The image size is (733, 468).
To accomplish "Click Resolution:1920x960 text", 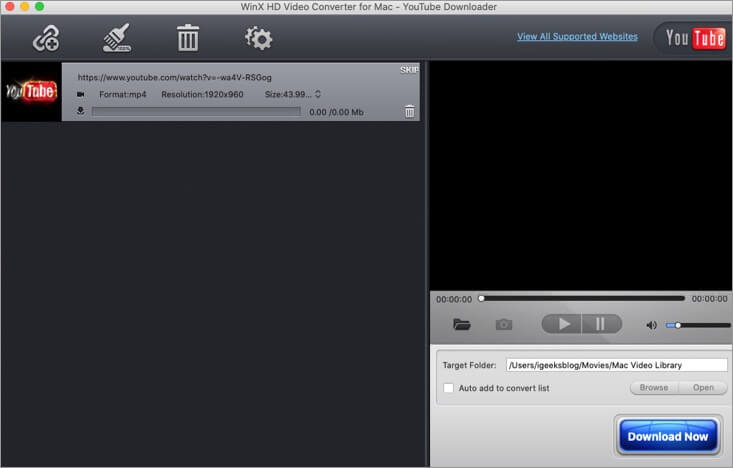I will point(202,94).
